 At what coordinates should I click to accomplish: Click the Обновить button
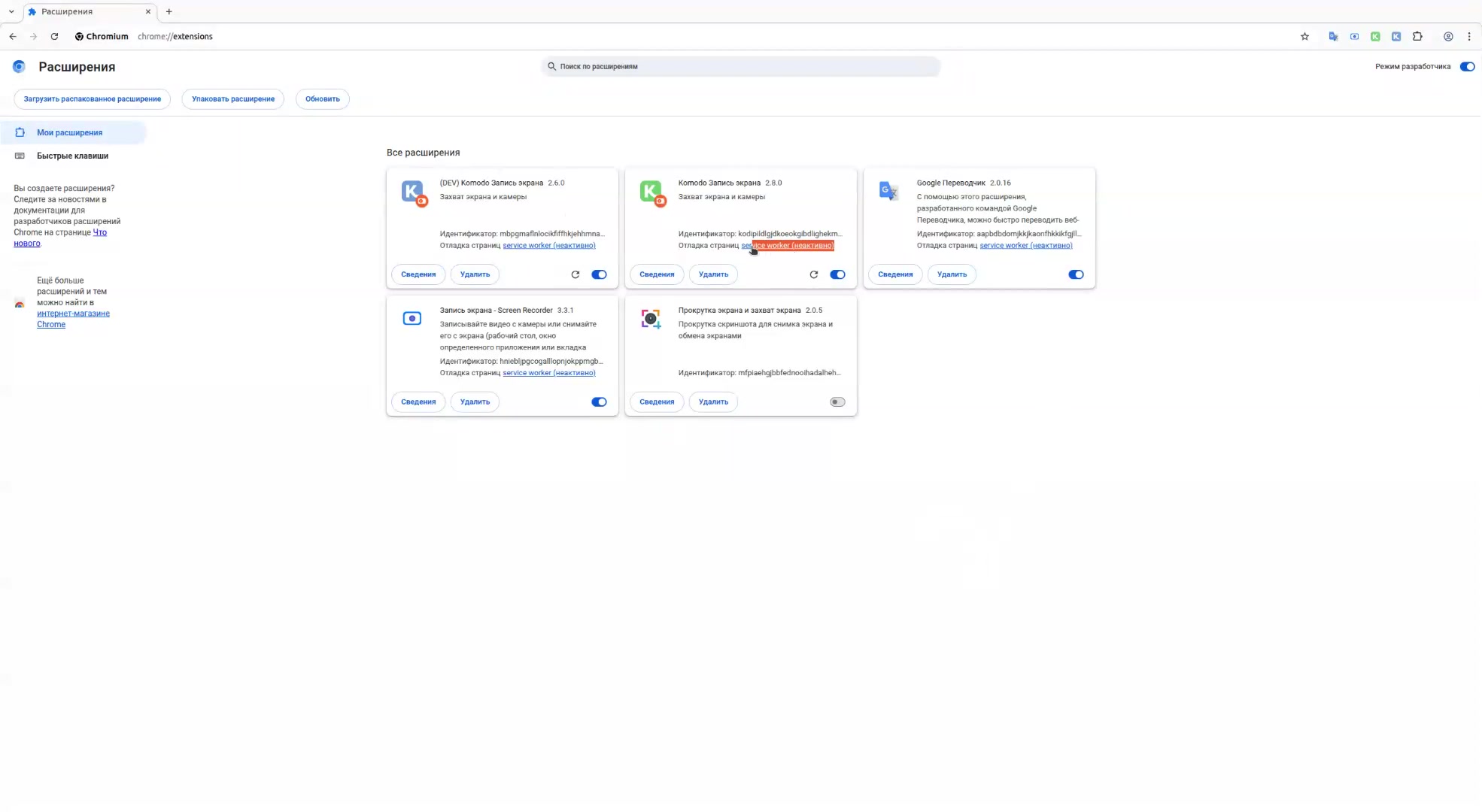[x=323, y=98]
